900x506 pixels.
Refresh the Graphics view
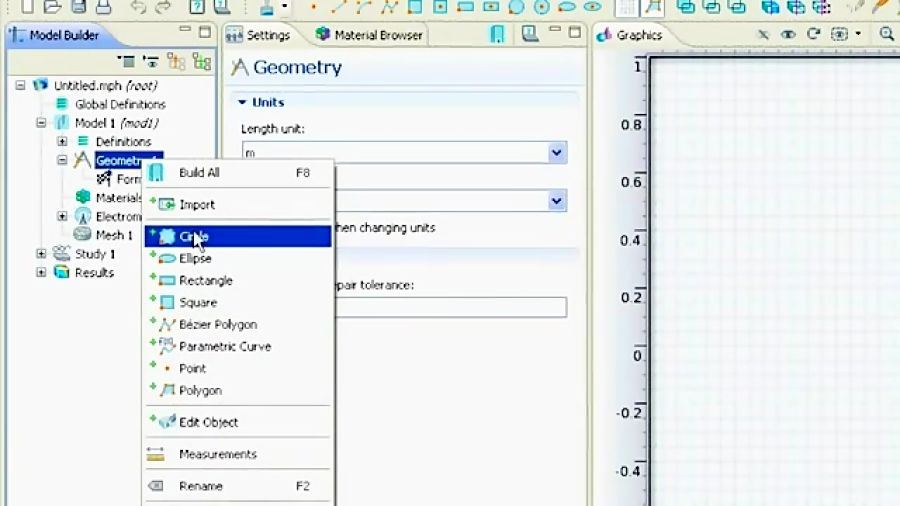(813, 34)
